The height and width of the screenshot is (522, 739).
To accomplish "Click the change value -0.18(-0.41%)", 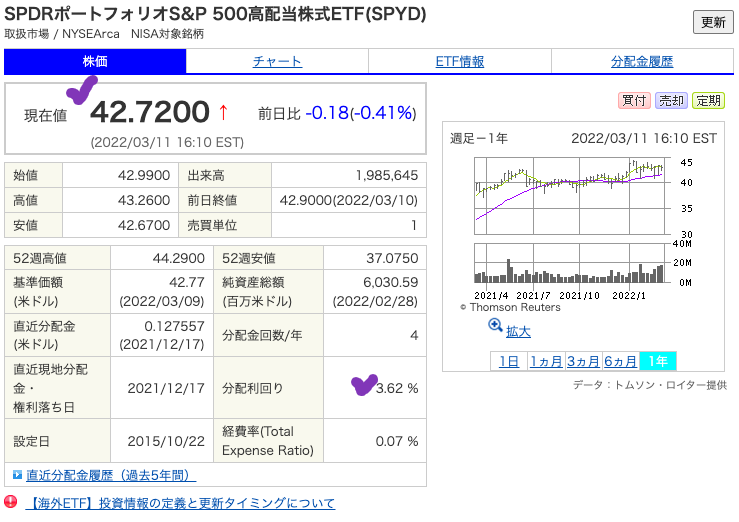I will [361, 113].
